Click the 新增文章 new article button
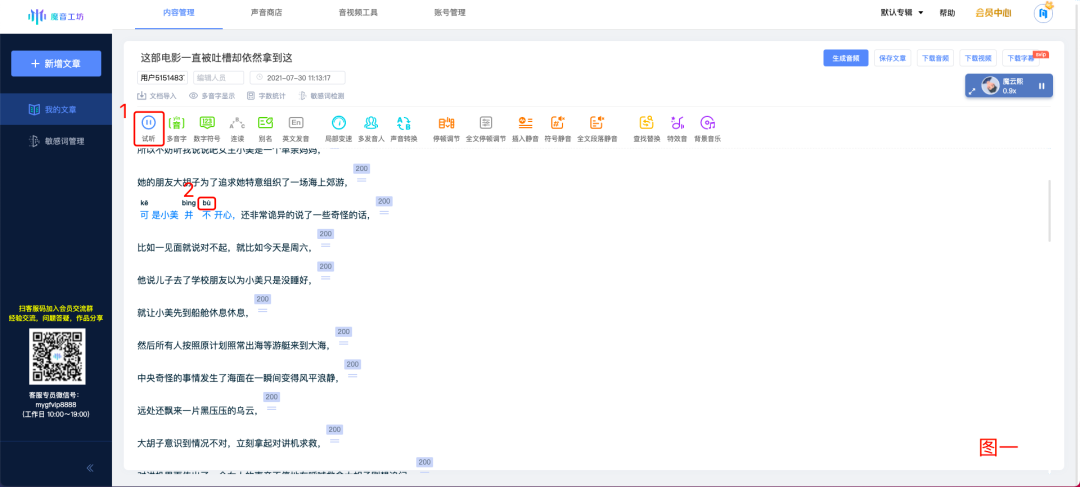 [61, 63]
